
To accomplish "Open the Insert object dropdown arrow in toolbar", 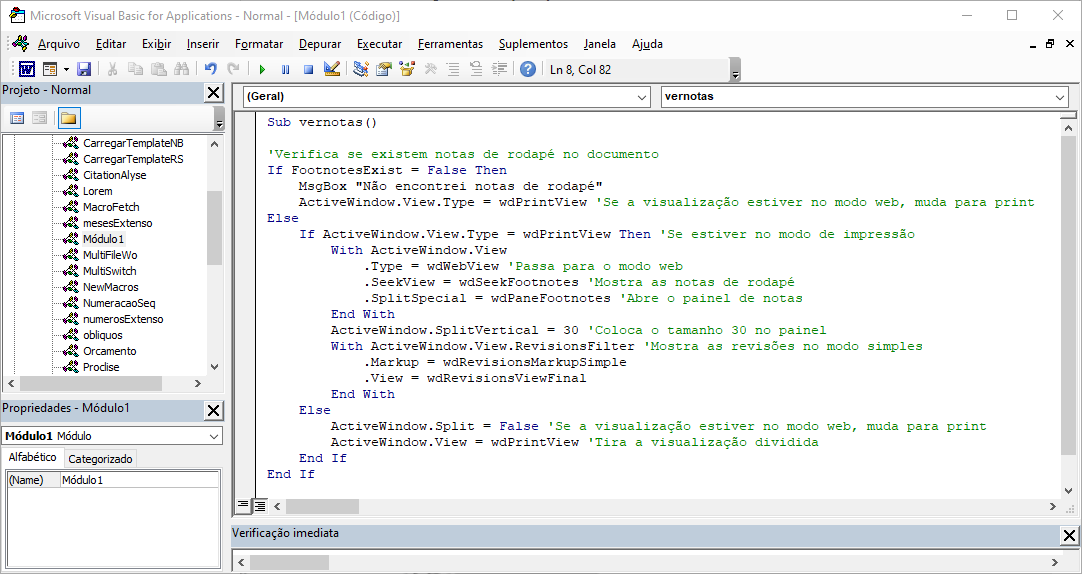I will tap(66, 69).
